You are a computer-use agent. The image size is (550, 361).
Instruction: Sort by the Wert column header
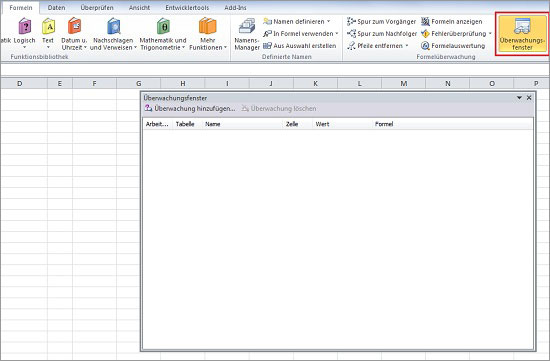pyautogui.click(x=342, y=124)
